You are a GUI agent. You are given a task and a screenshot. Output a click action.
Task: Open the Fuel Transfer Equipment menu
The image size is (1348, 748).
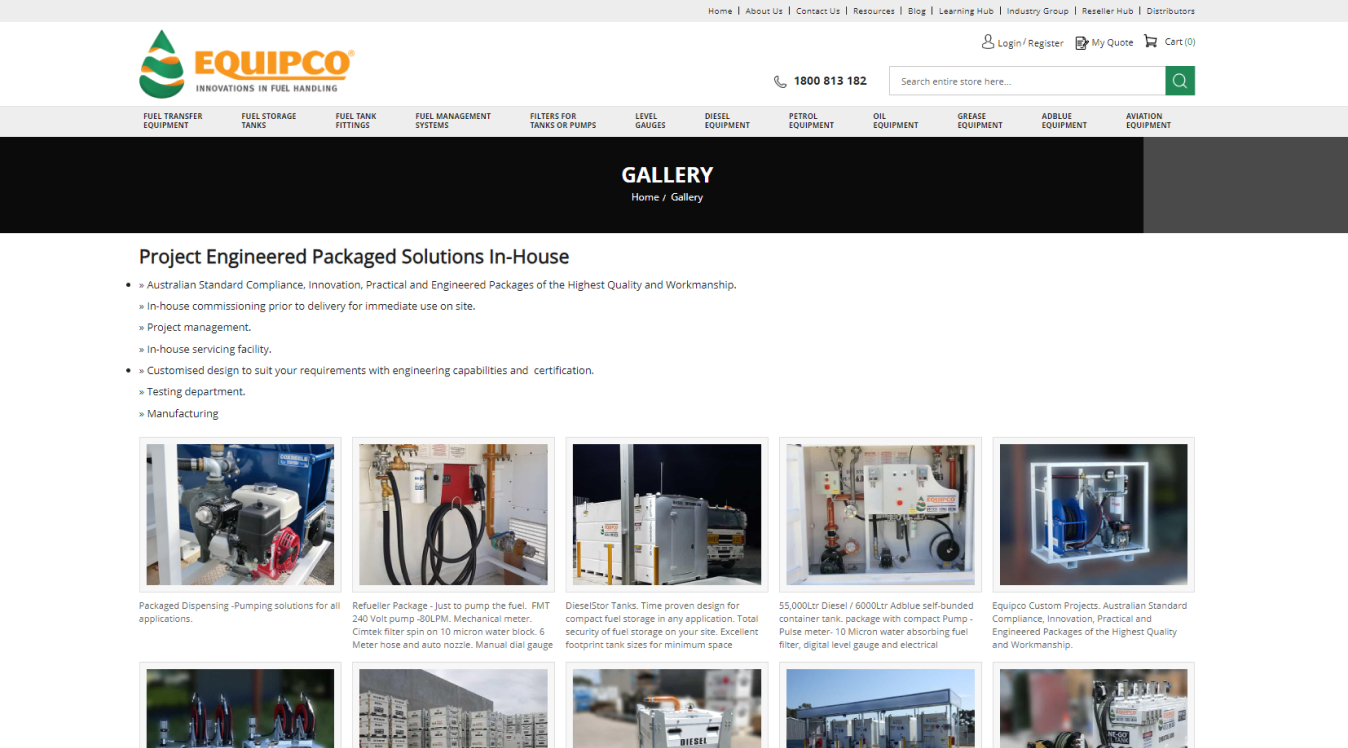click(173, 121)
